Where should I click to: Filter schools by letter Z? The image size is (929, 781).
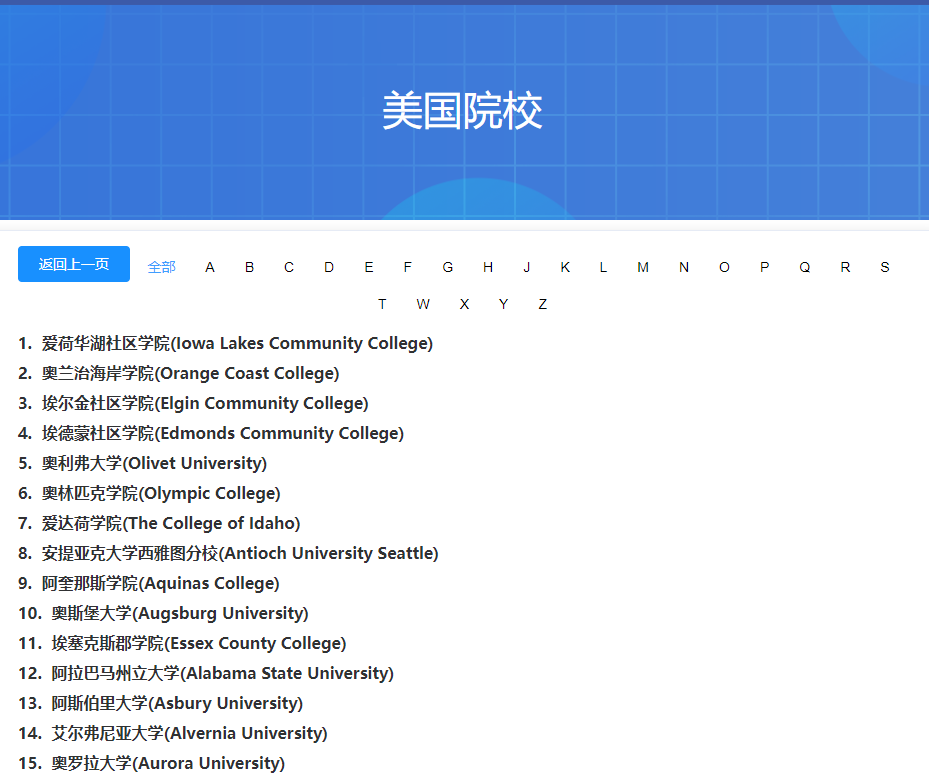pos(543,304)
